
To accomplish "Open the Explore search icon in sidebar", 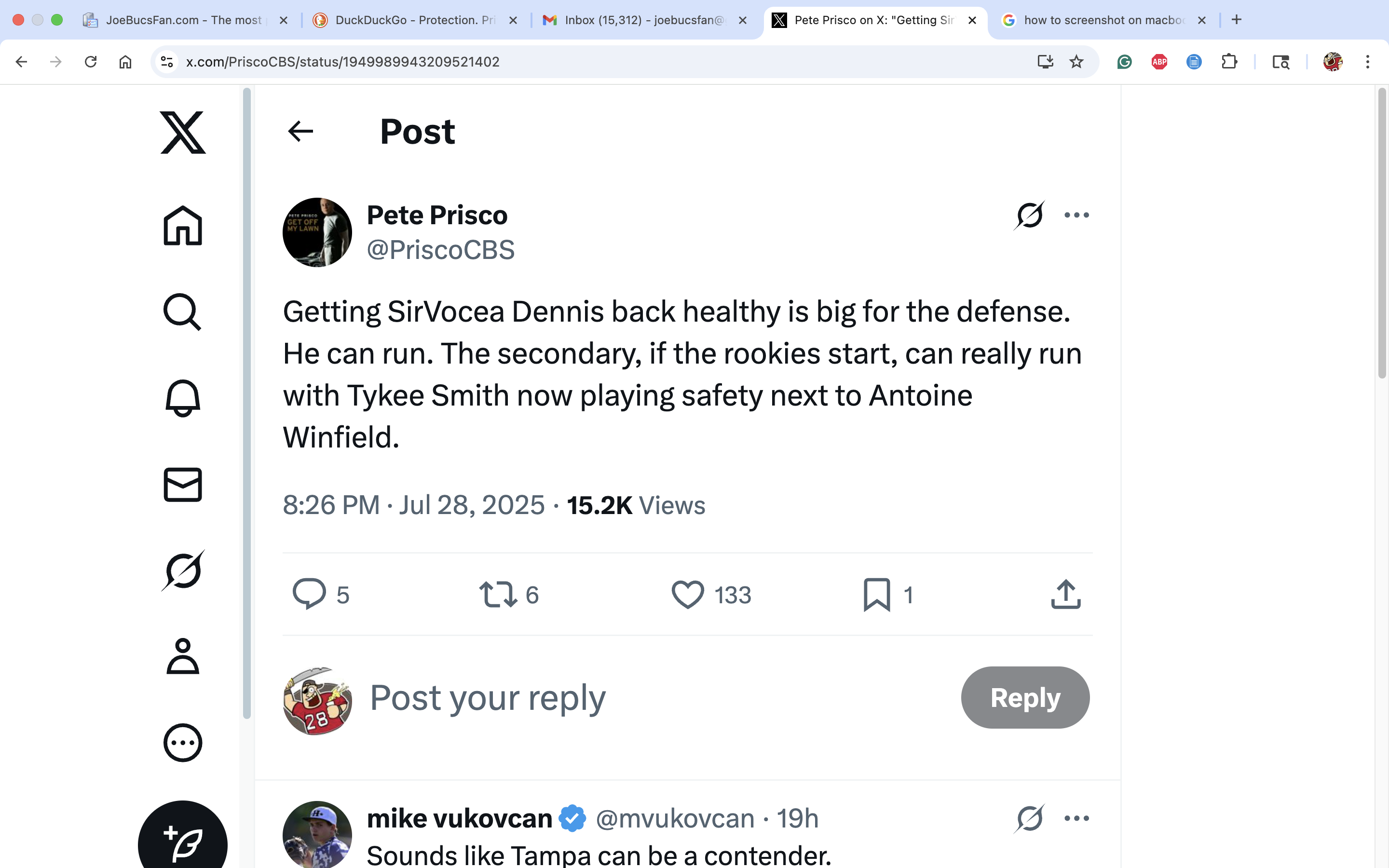I will 182,312.
